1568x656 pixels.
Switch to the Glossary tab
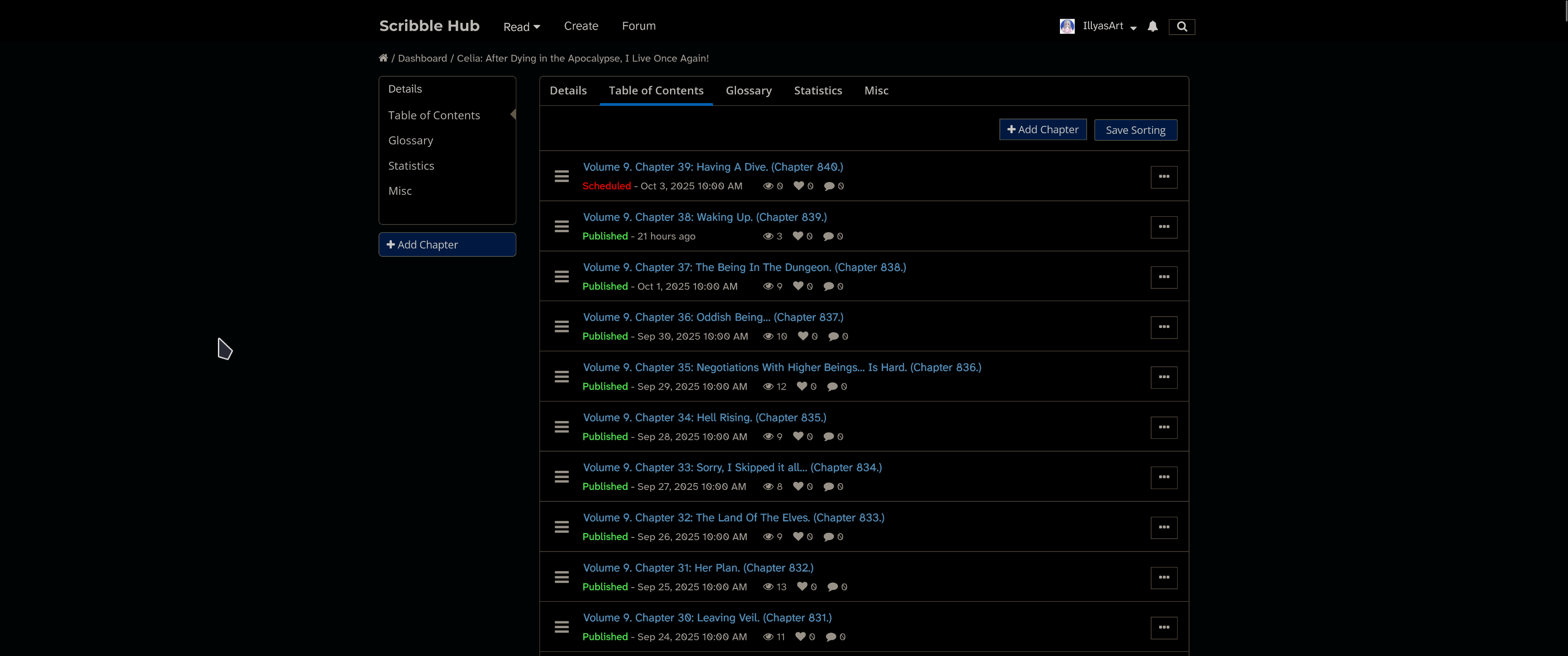point(748,91)
